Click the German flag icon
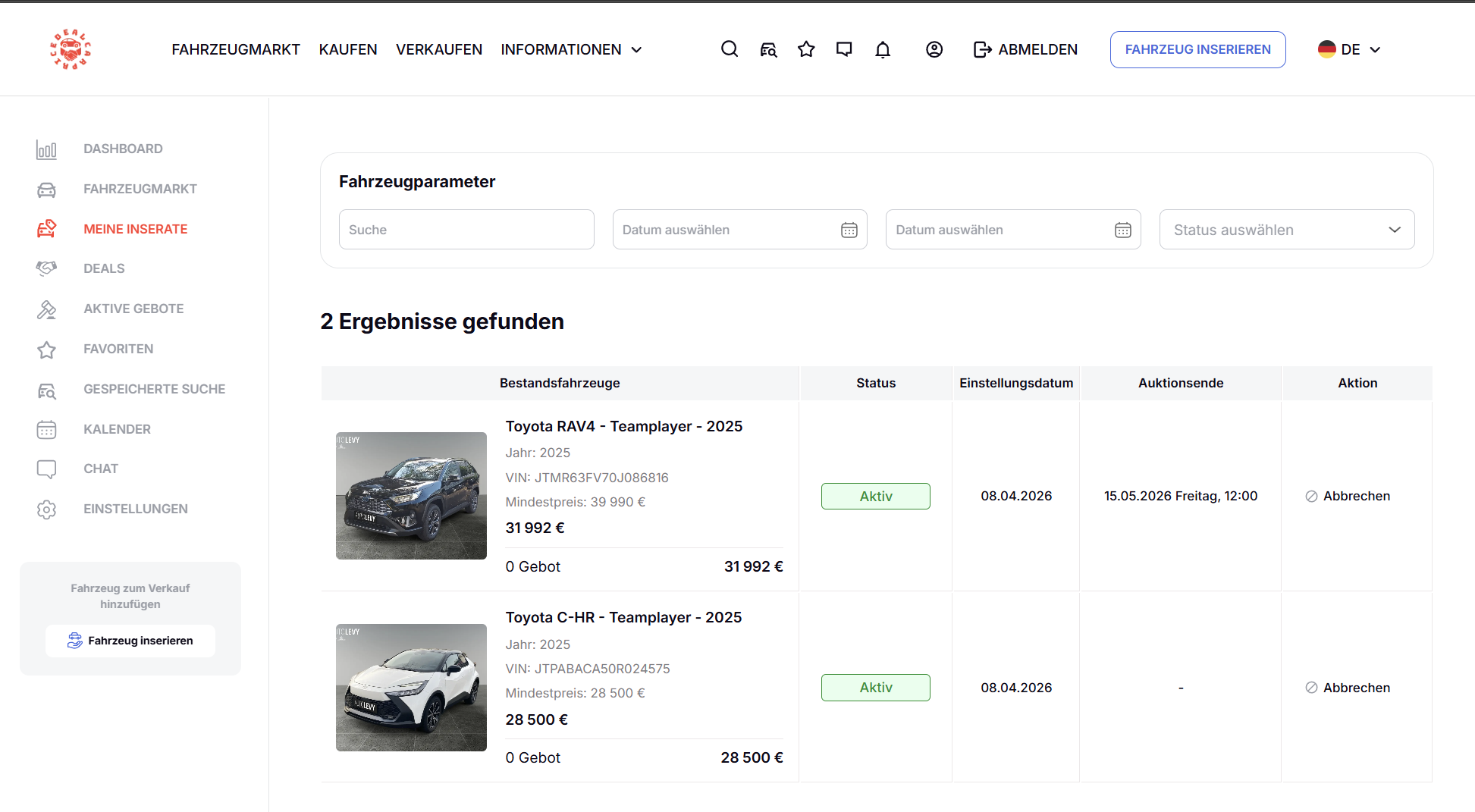The width and height of the screenshot is (1475, 812). (x=1326, y=49)
